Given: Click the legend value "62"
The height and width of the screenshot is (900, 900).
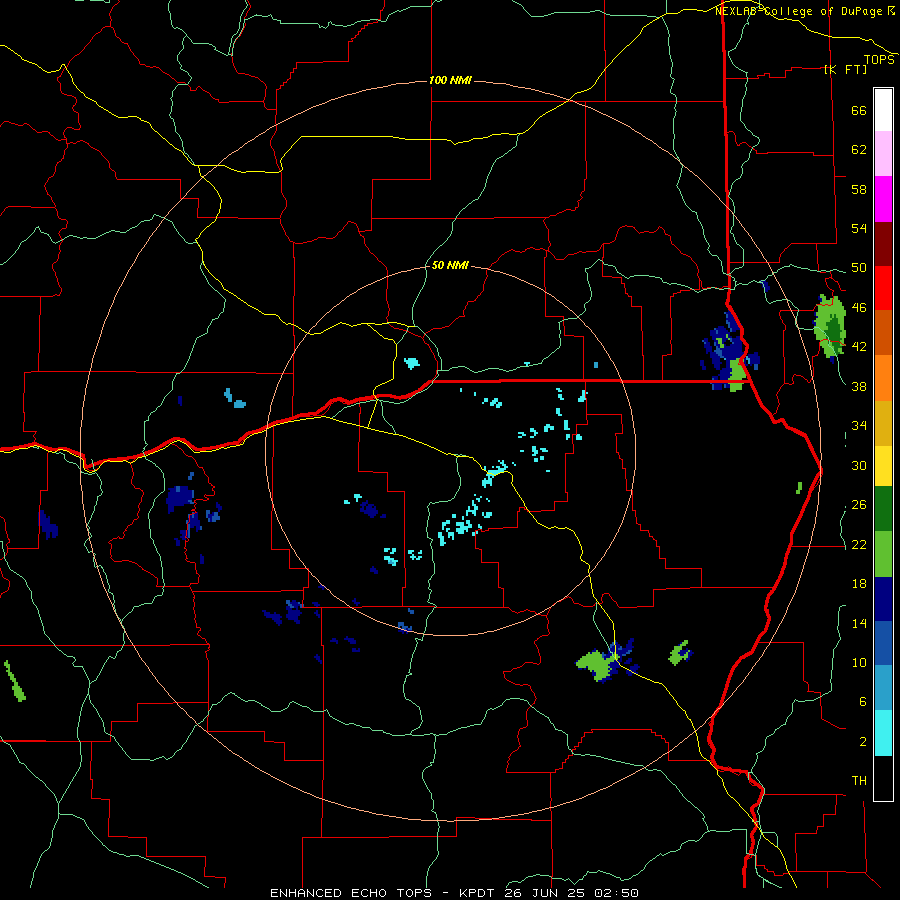Looking at the screenshot, I should [859, 150].
